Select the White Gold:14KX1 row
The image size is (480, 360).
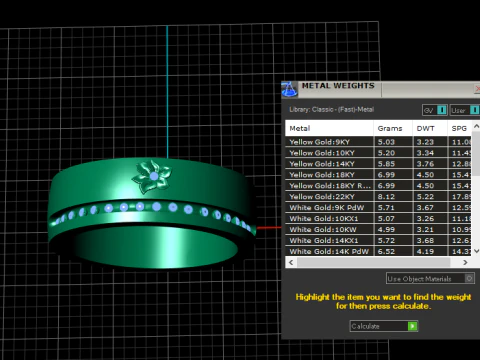(378, 240)
